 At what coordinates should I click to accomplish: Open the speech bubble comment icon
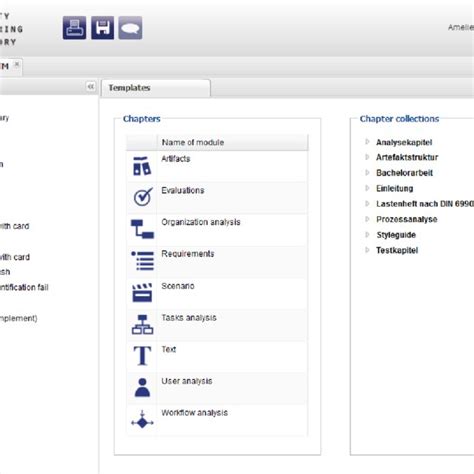pos(130,28)
